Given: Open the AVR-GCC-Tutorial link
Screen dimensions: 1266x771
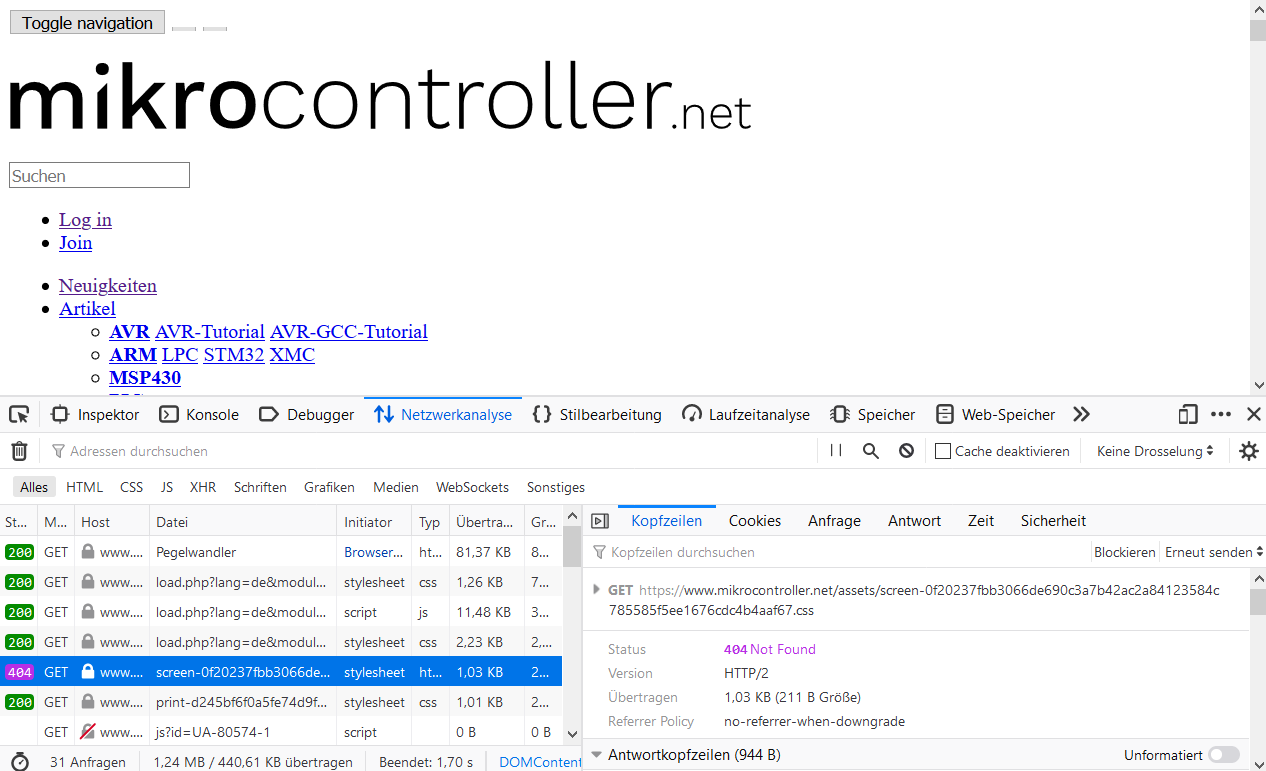Looking at the screenshot, I should (349, 332).
